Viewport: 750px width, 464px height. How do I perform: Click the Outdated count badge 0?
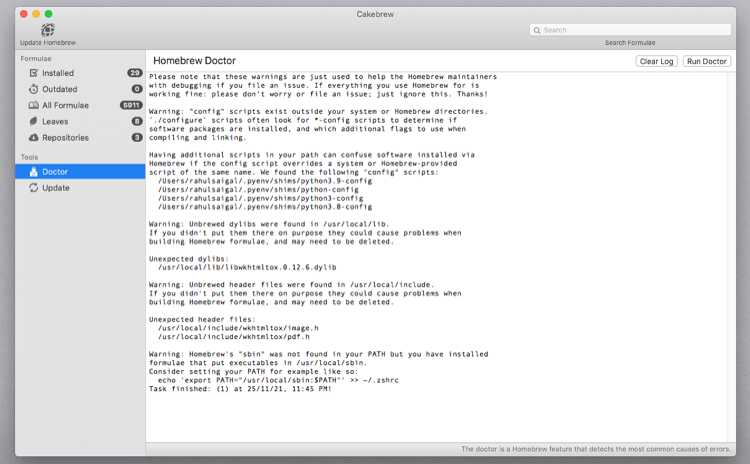137,89
